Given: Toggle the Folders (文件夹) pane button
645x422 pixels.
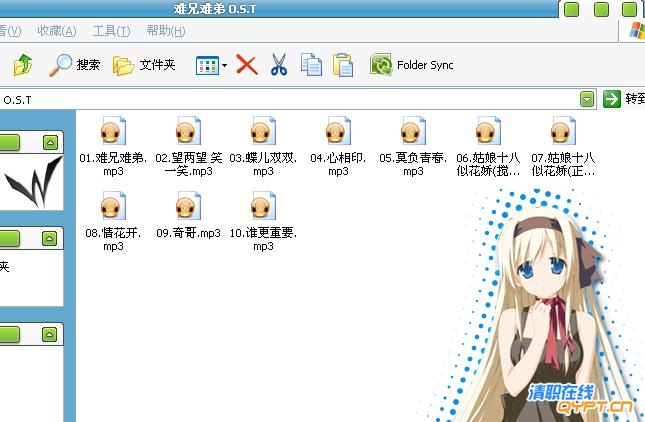Looking at the screenshot, I should point(144,65).
